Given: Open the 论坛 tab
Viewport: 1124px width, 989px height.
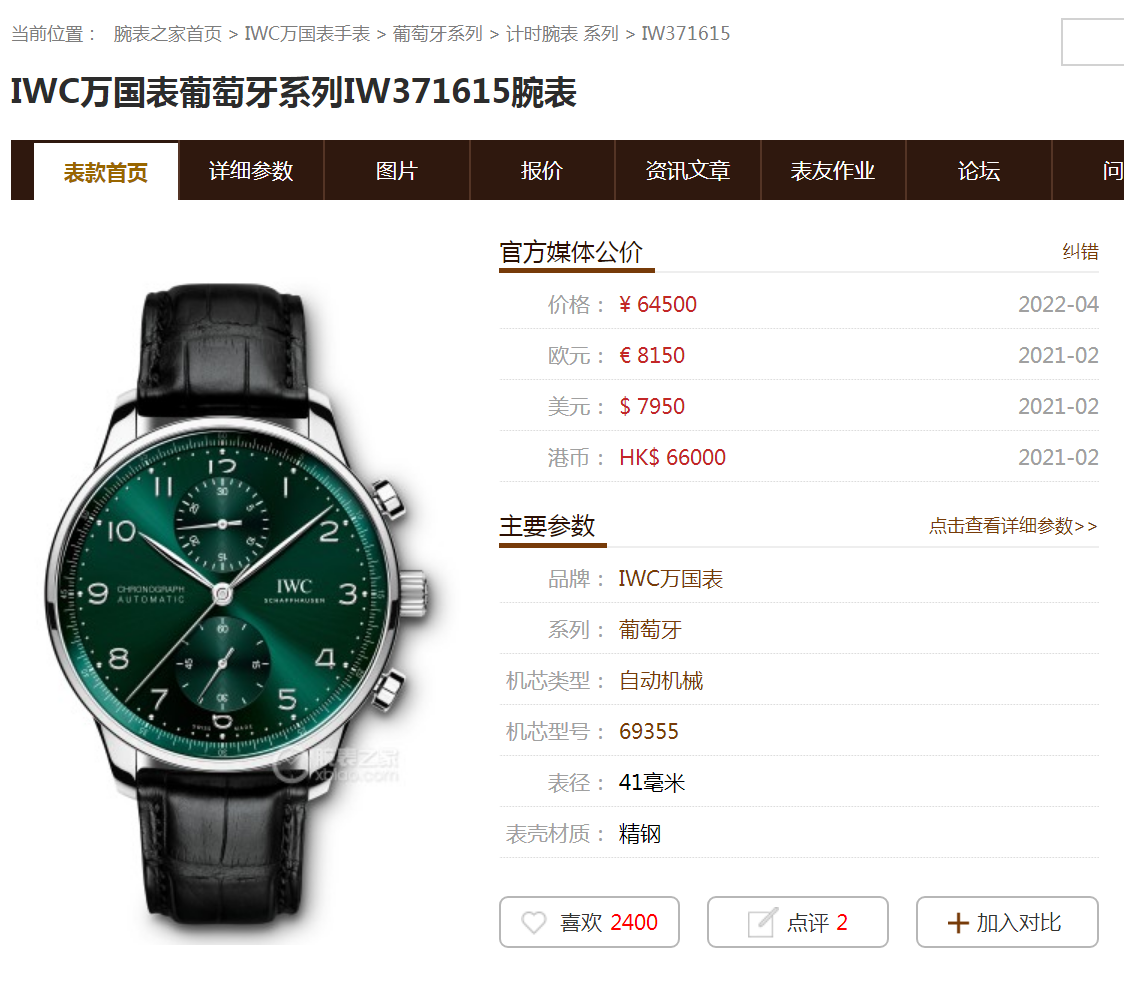Looking at the screenshot, I should [x=978, y=171].
